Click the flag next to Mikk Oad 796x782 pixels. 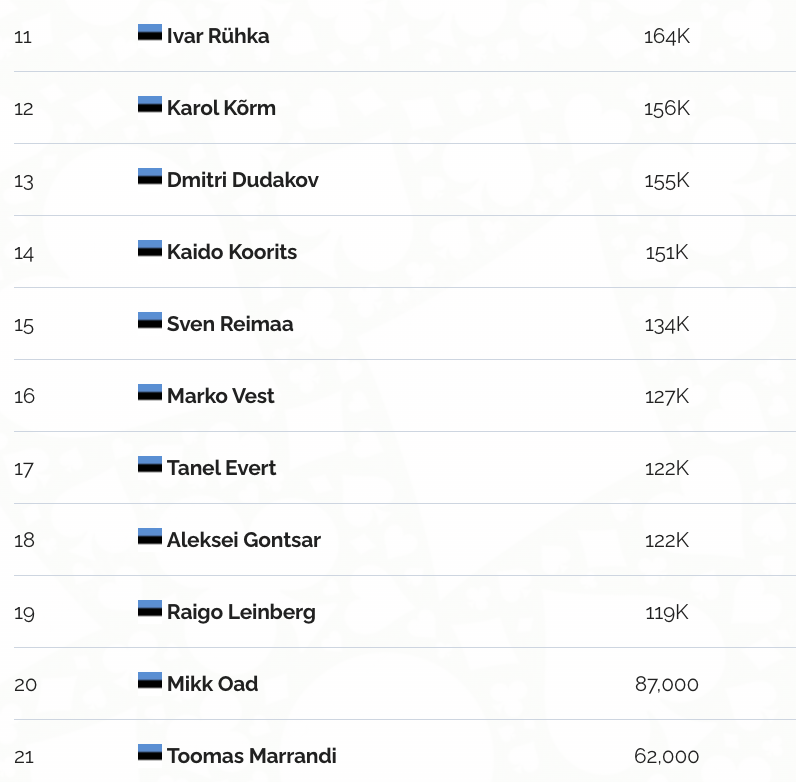coord(149,681)
